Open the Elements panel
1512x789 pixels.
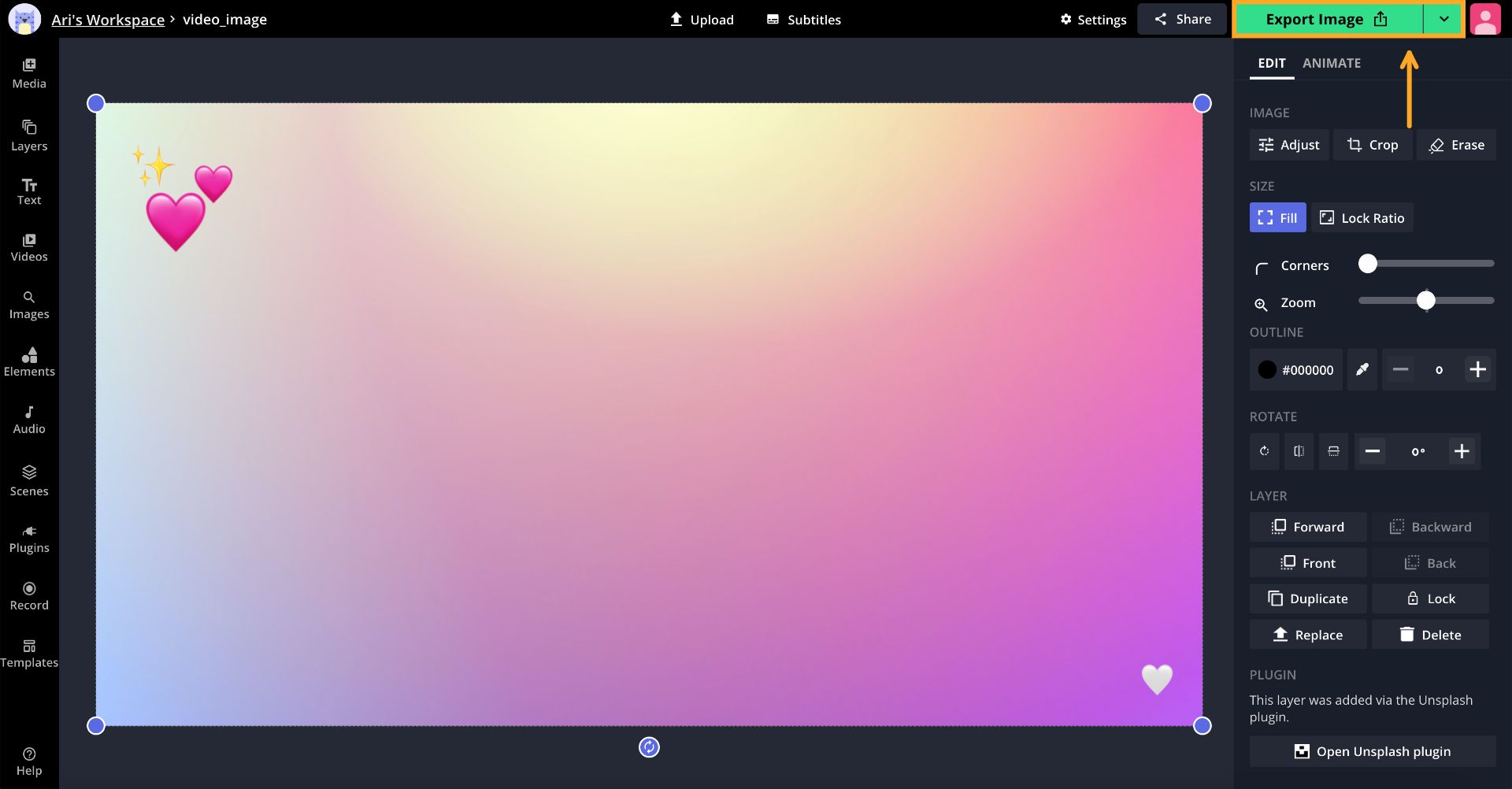point(29,362)
